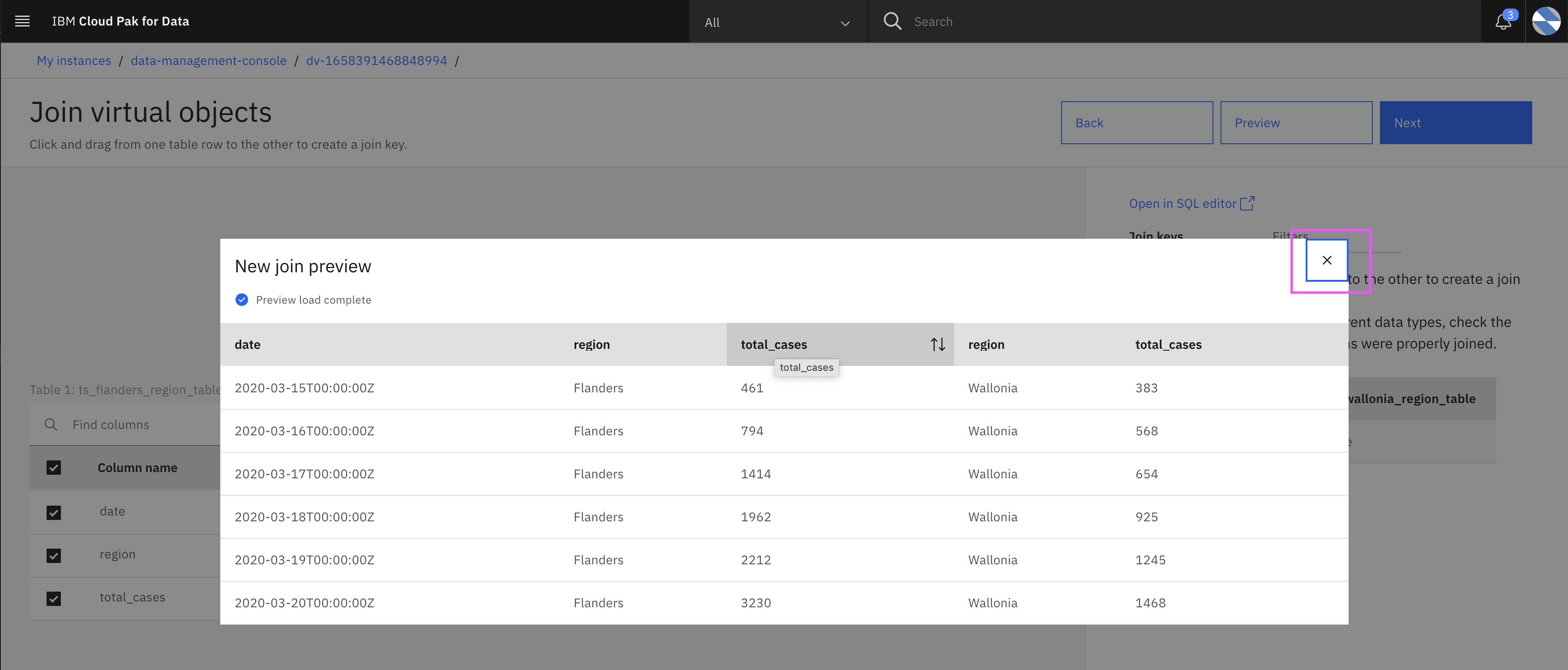This screenshot has width=1568, height=670.
Task: Uncheck the total_cases column checkbox
Action: pyautogui.click(x=54, y=598)
